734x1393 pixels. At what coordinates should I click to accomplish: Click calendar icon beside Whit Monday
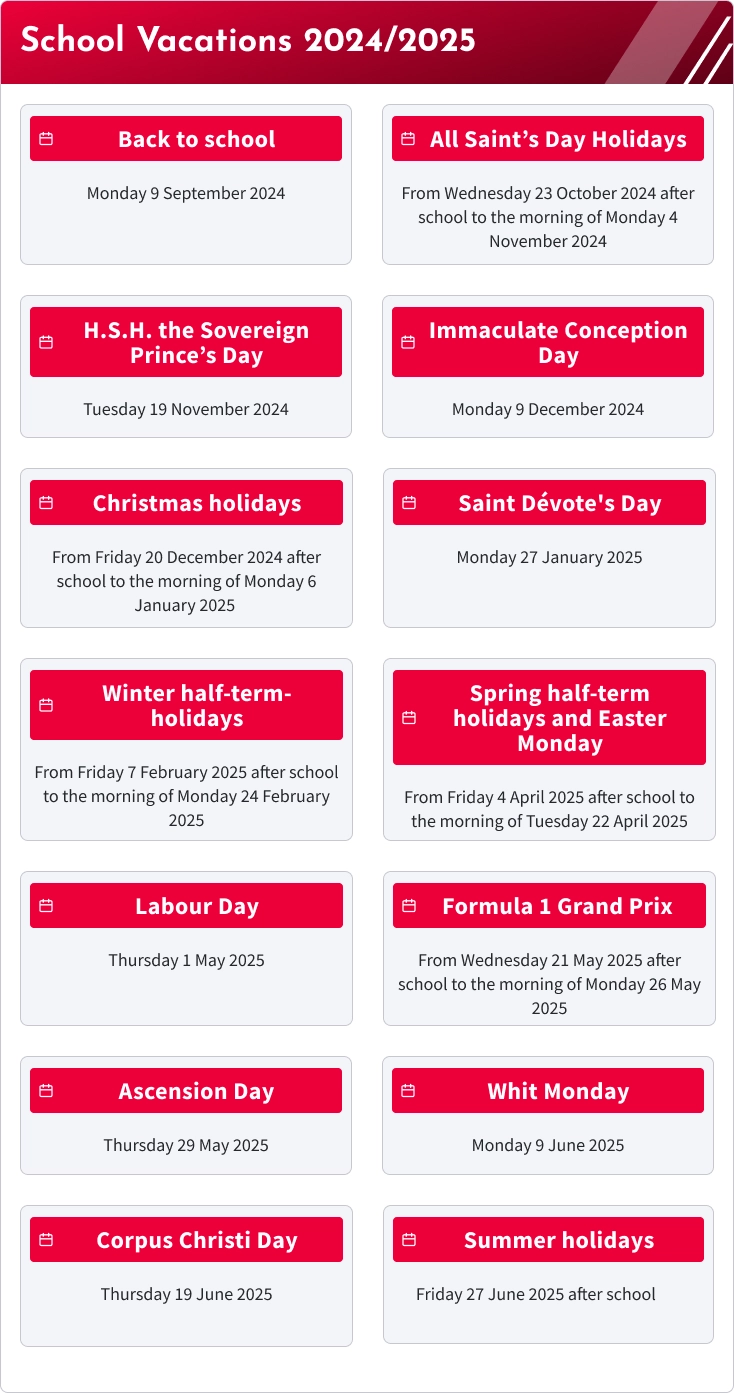coord(408,1091)
